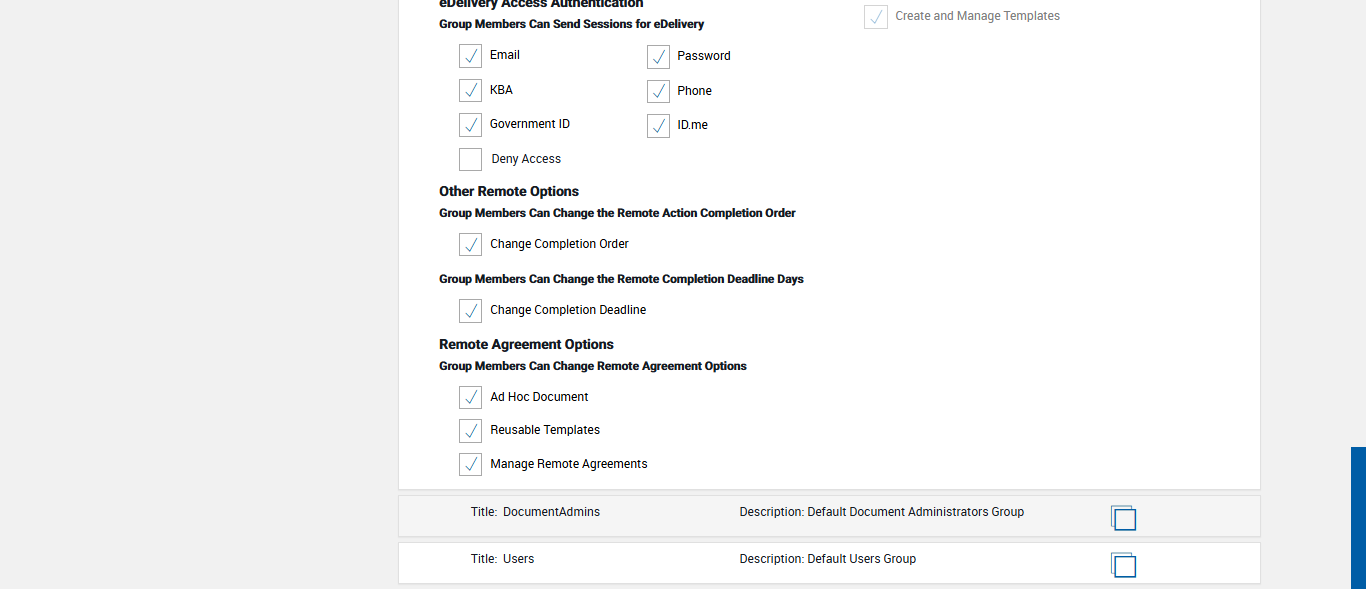Screen dimensions: 1366x589
Task: Click the copy icon for Users group
Action: (x=1123, y=564)
